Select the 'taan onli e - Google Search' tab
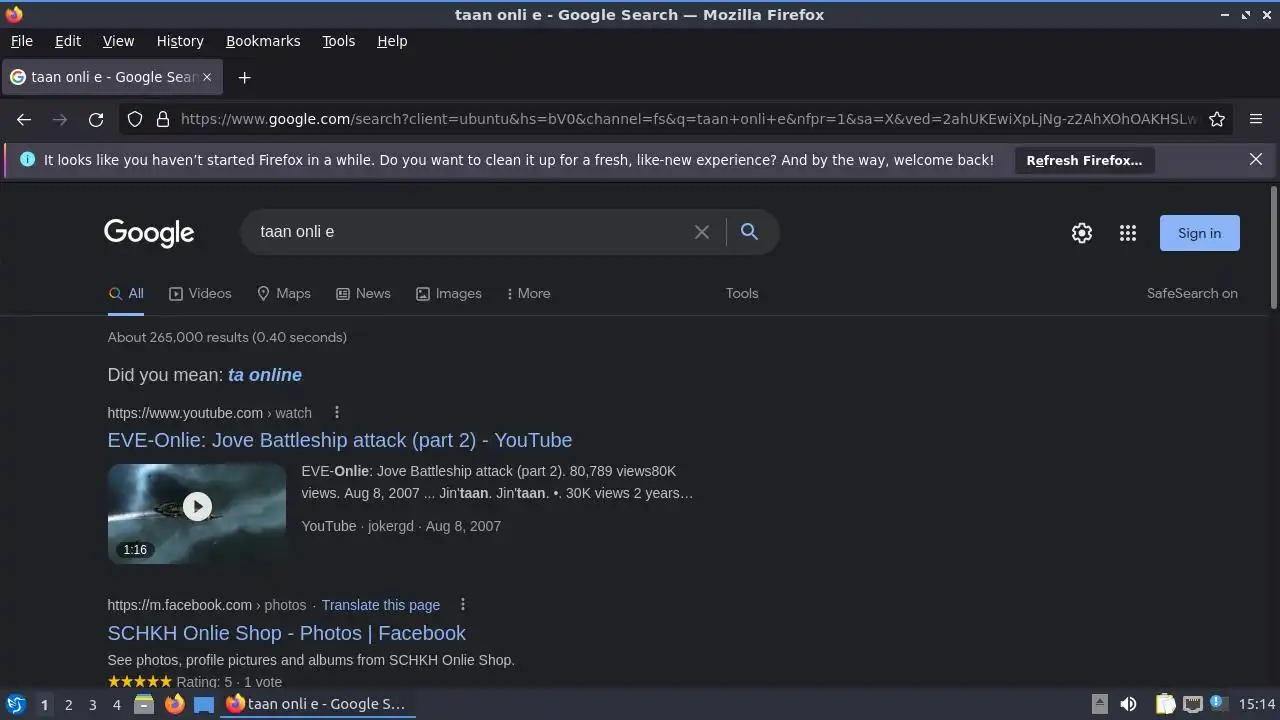The width and height of the screenshot is (1280, 720). 111,77
